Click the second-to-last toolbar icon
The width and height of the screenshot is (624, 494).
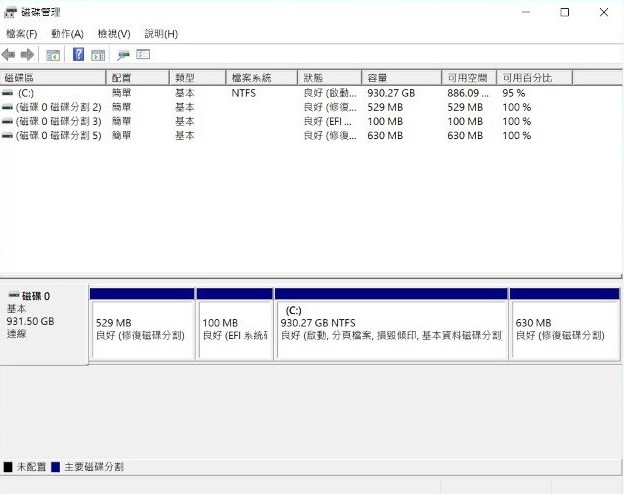tap(124, 55)
